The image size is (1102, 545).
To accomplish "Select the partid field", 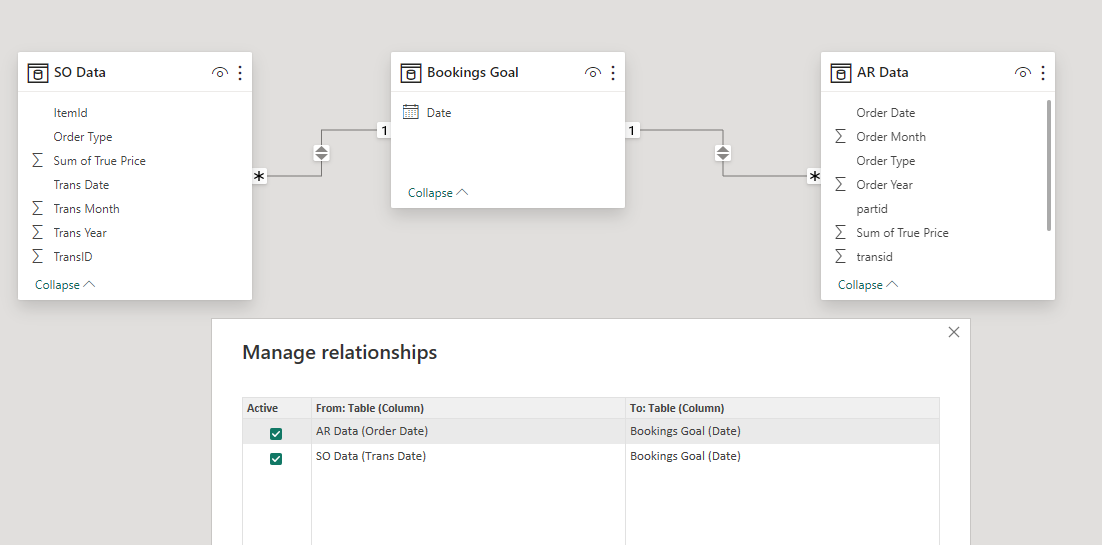I will [872, 208].
